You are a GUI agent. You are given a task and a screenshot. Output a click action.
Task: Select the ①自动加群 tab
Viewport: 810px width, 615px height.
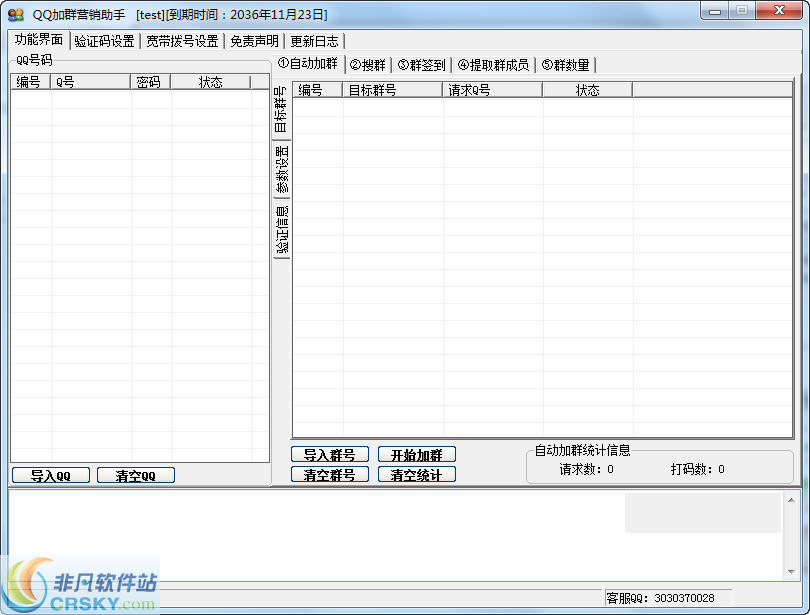[308, 64]
